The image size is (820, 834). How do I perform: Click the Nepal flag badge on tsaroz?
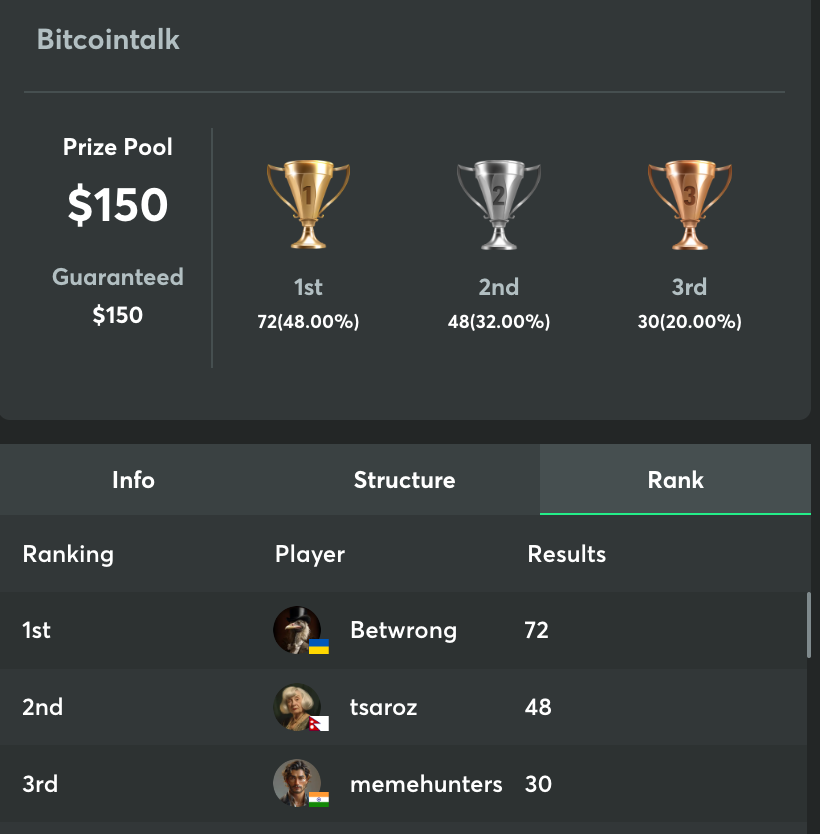click(319, 723)
